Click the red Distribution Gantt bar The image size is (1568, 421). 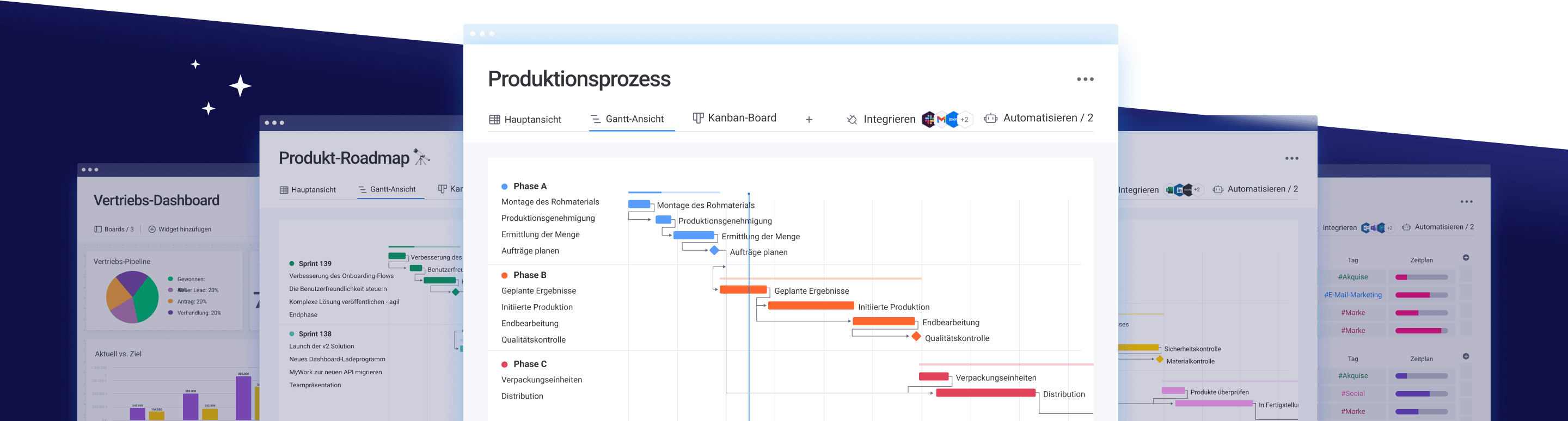pos(985,393)
